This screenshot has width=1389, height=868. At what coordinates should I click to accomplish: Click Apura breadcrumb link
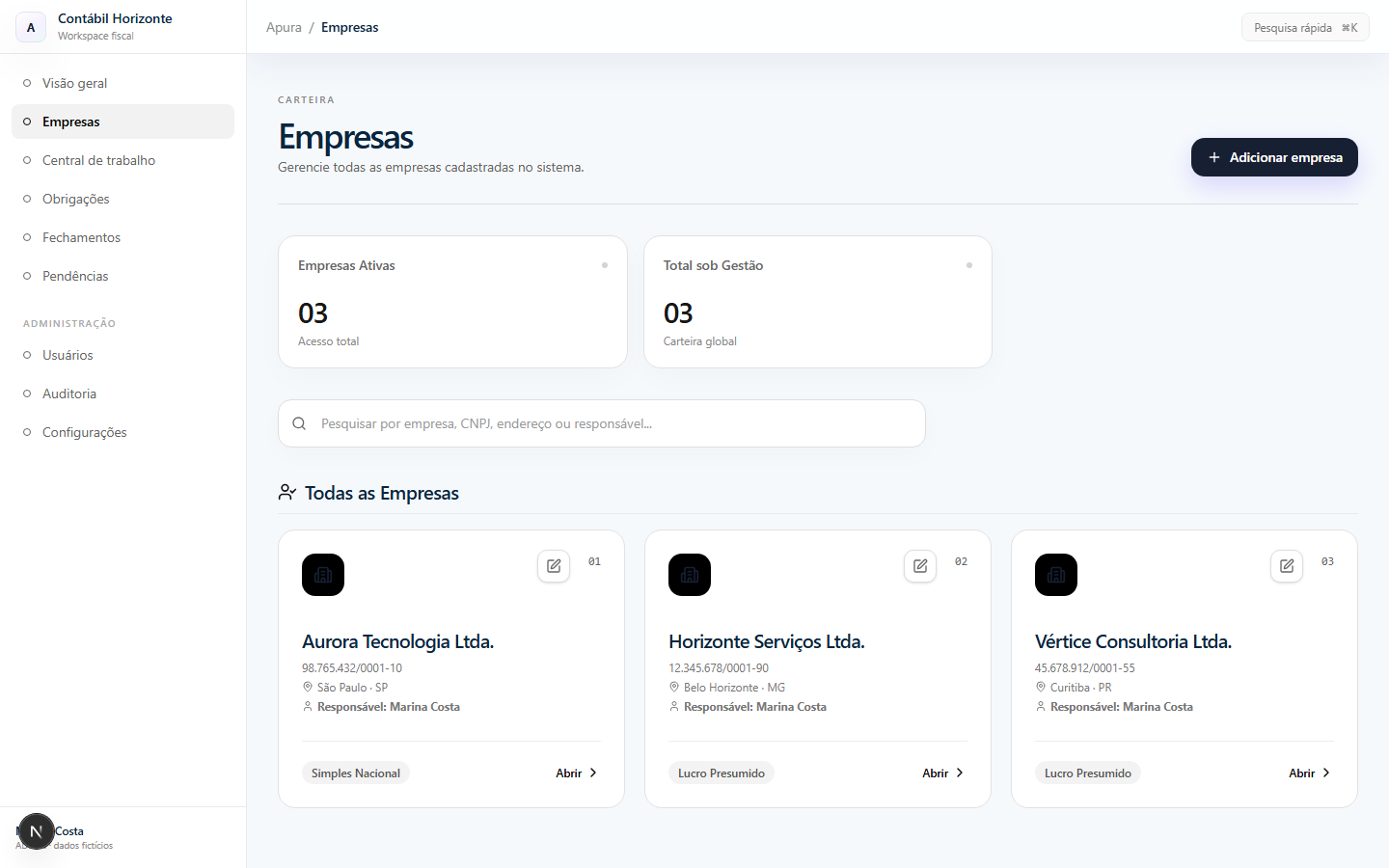click(284, 27)
